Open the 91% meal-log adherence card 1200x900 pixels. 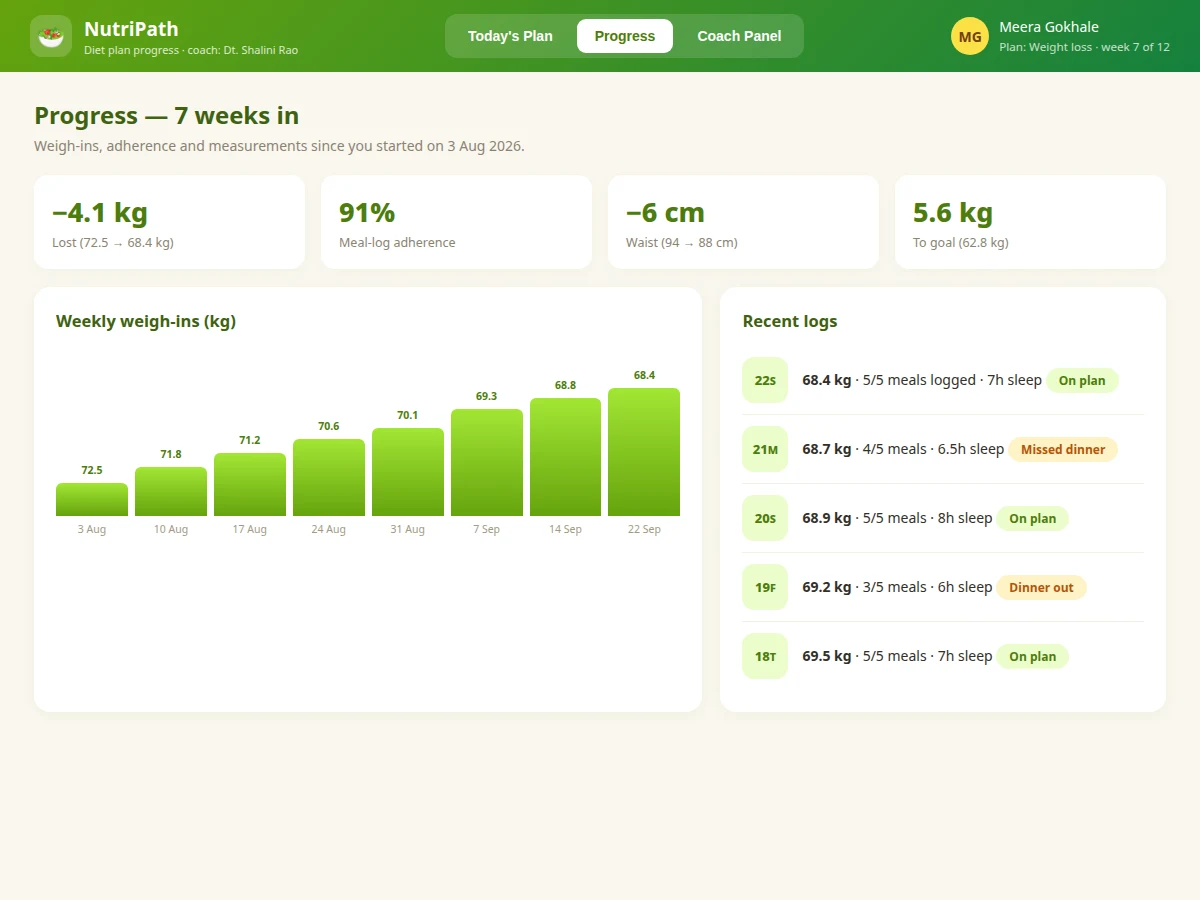(x=456, y=222)
